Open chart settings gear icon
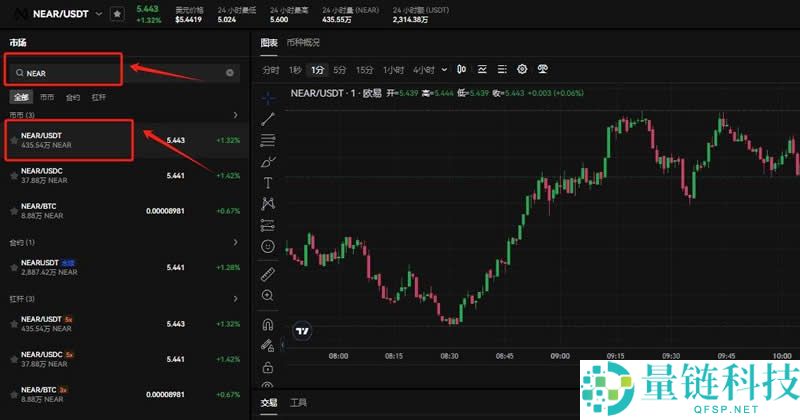This screenshot has width=800, height=420. point(522,70)
